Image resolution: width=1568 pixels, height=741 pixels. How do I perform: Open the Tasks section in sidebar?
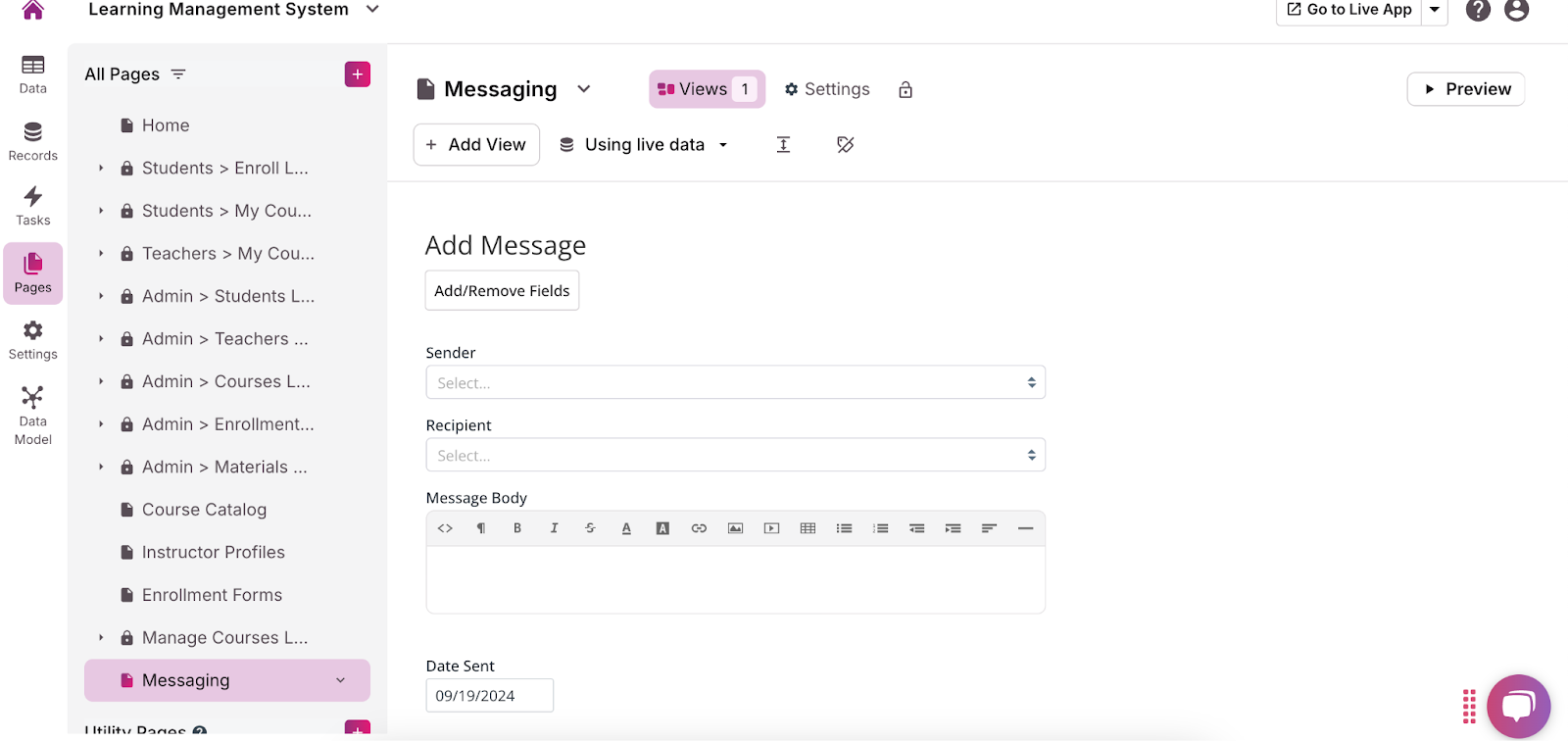pyautogui.click(x=32, y=206)
